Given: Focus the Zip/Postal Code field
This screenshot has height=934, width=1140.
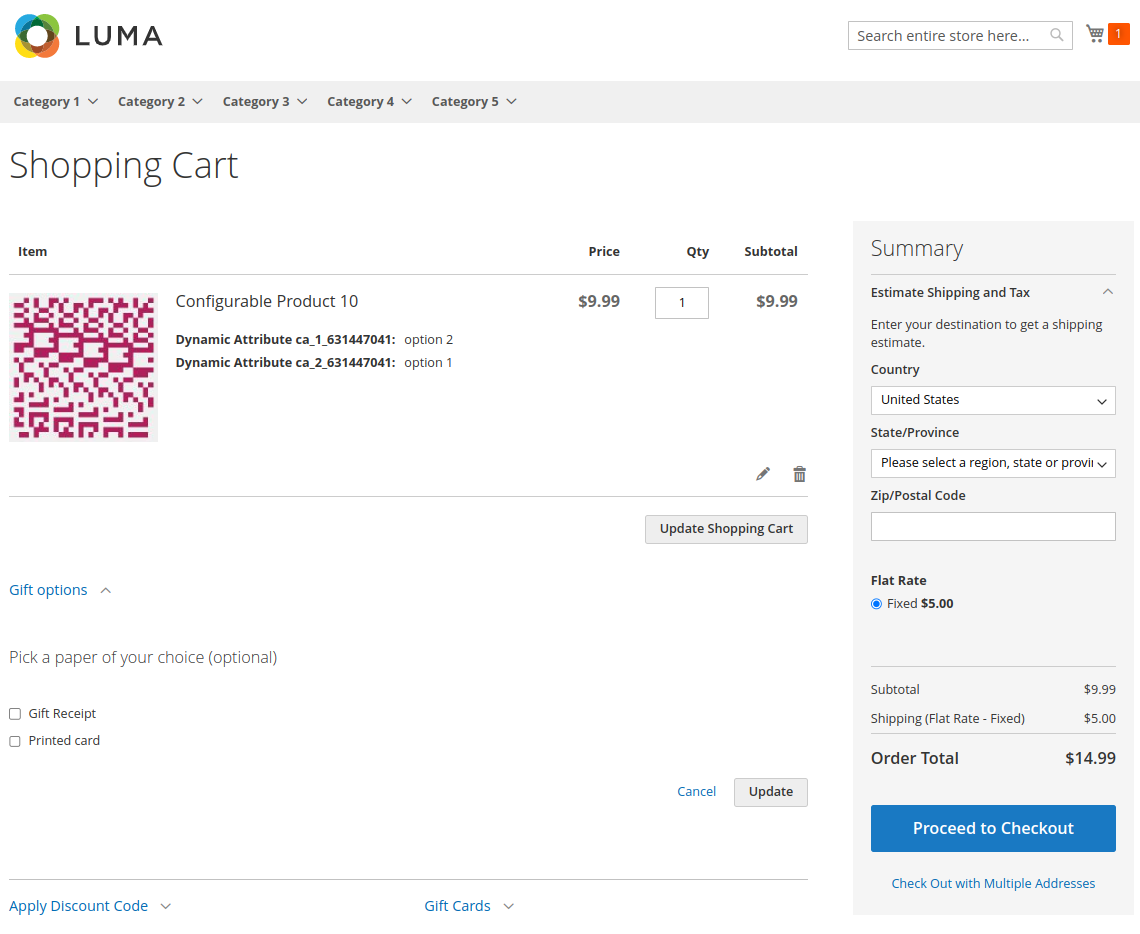Looking at the screenshot, I should click(x=992, y=526).
